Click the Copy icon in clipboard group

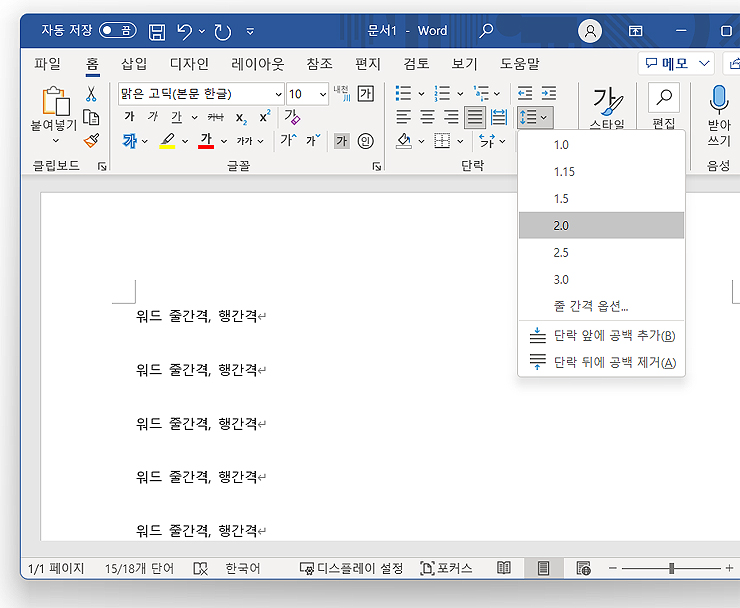pos(91,117)
